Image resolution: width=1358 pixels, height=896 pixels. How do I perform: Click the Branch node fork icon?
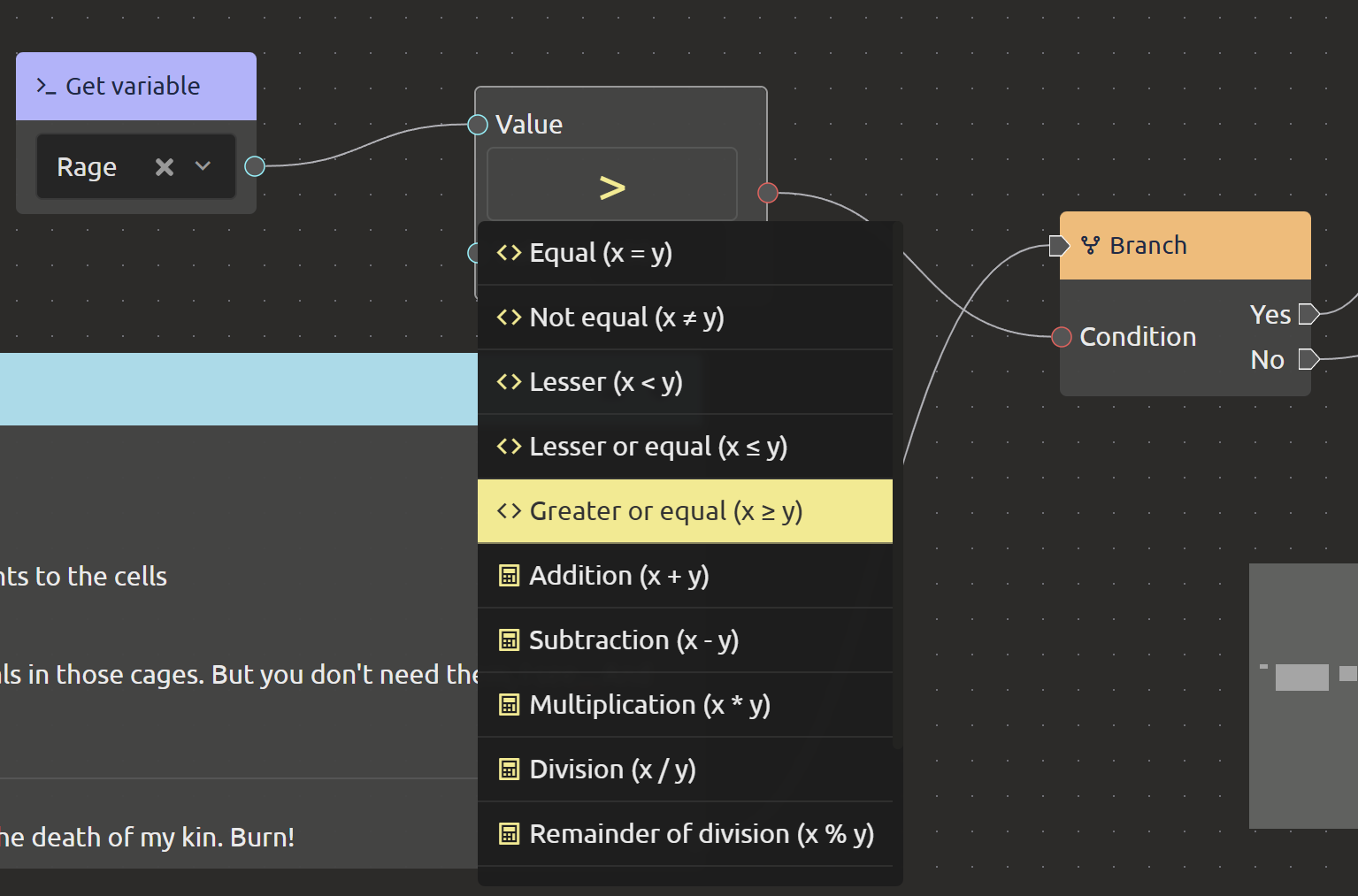click(1091, 246)
